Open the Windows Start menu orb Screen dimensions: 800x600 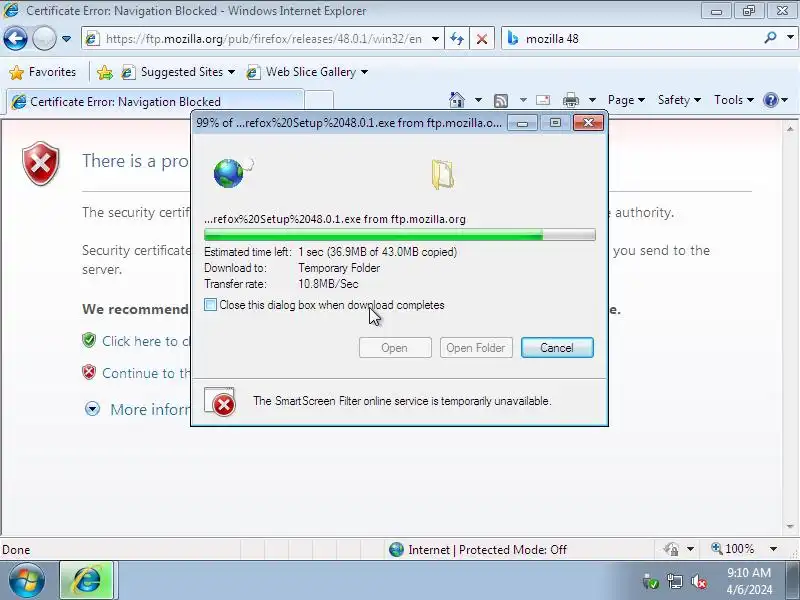27,580
